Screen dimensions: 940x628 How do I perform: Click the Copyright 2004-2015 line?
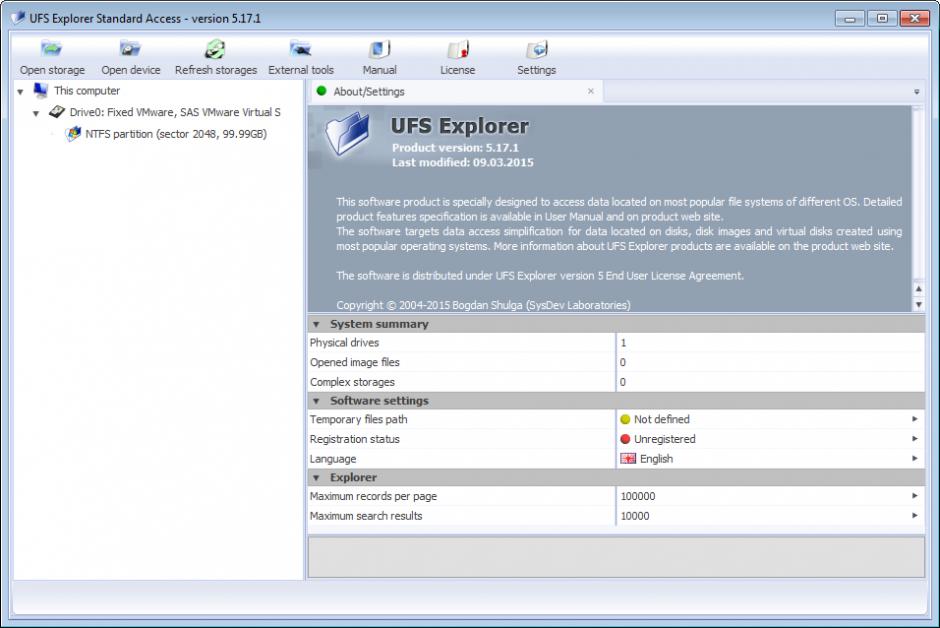483,305
